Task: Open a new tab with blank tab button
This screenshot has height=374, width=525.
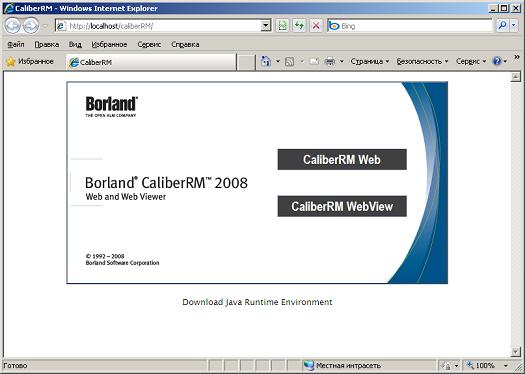Action: pos(246,62)
